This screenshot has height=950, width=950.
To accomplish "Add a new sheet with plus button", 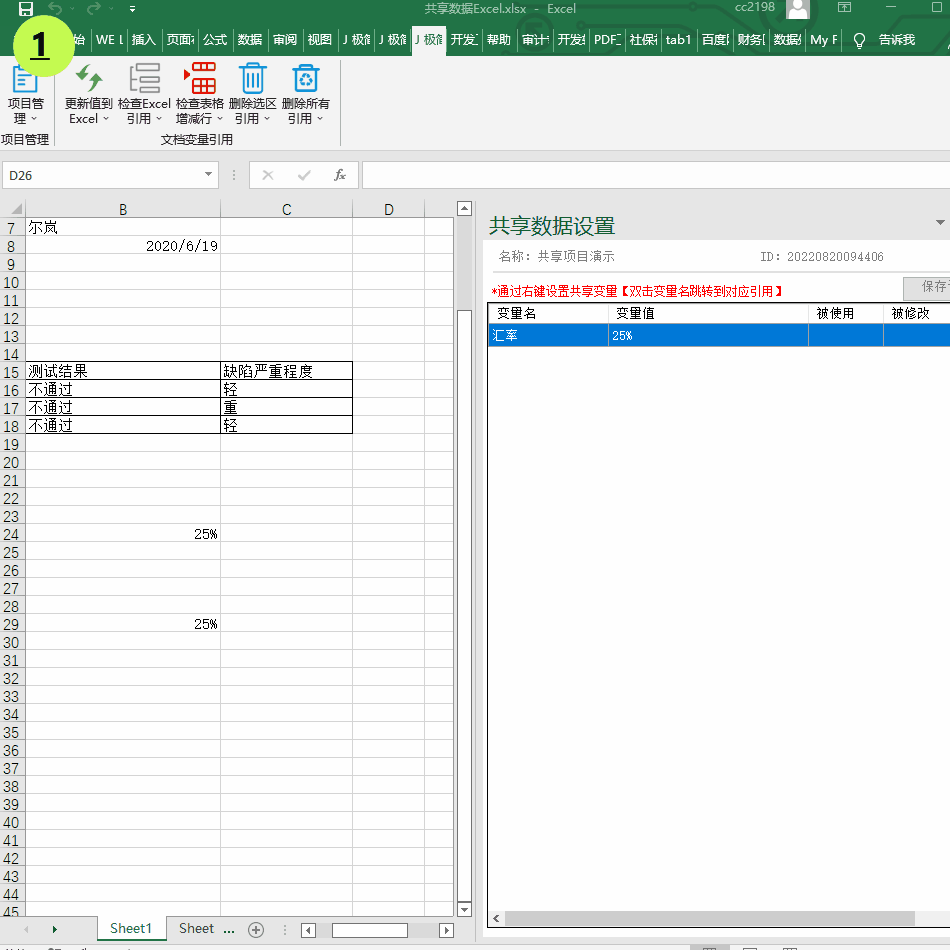I will [256, 929].
